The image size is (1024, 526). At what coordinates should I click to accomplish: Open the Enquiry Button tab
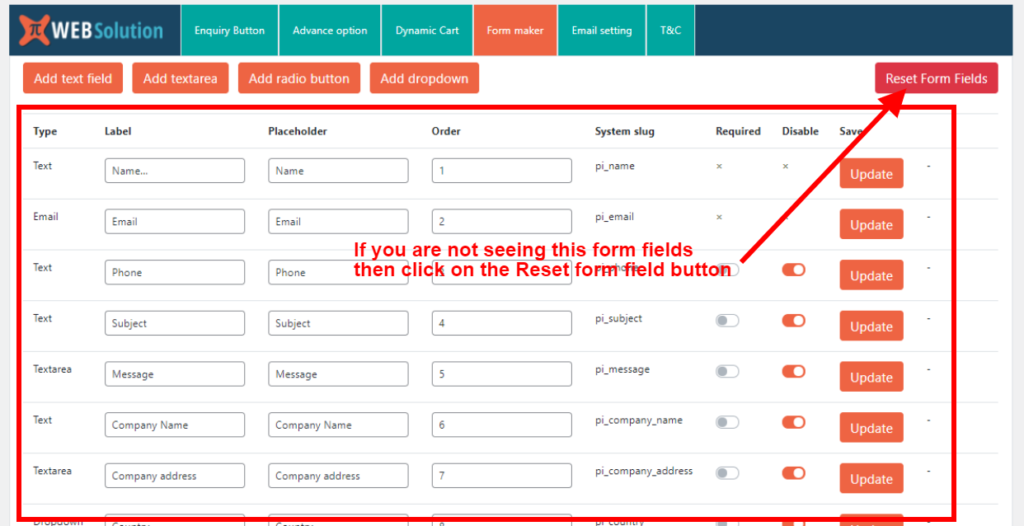(x=229, y=30)
